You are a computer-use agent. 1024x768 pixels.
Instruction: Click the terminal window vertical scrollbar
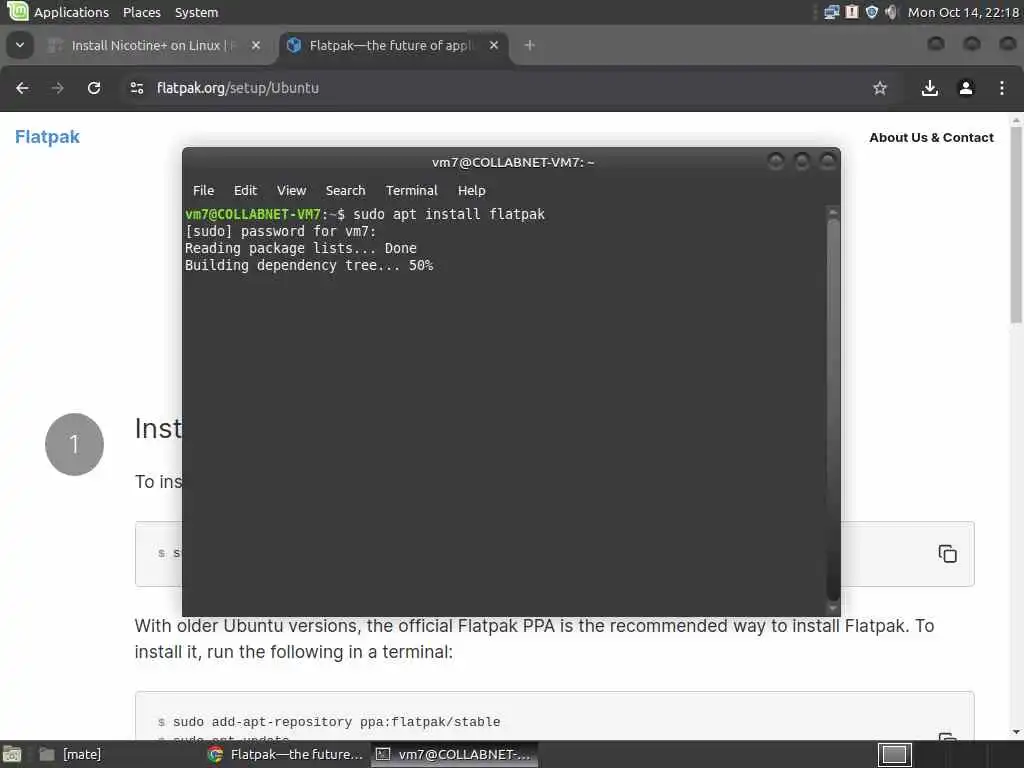[x=833, y=410]
